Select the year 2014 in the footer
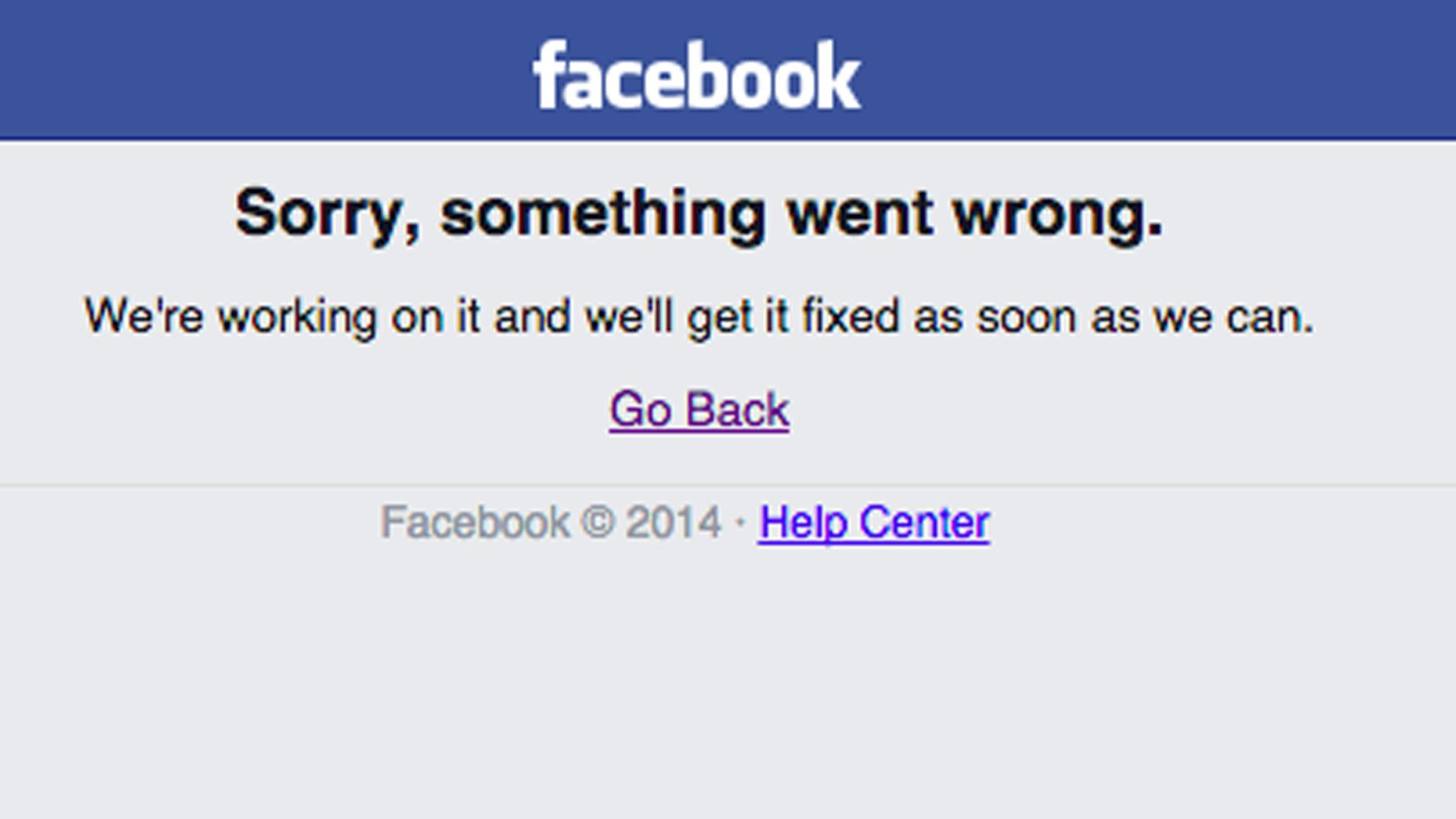Image resolution: width=1456 pixels, height=819 pixels. pos(673,522)
